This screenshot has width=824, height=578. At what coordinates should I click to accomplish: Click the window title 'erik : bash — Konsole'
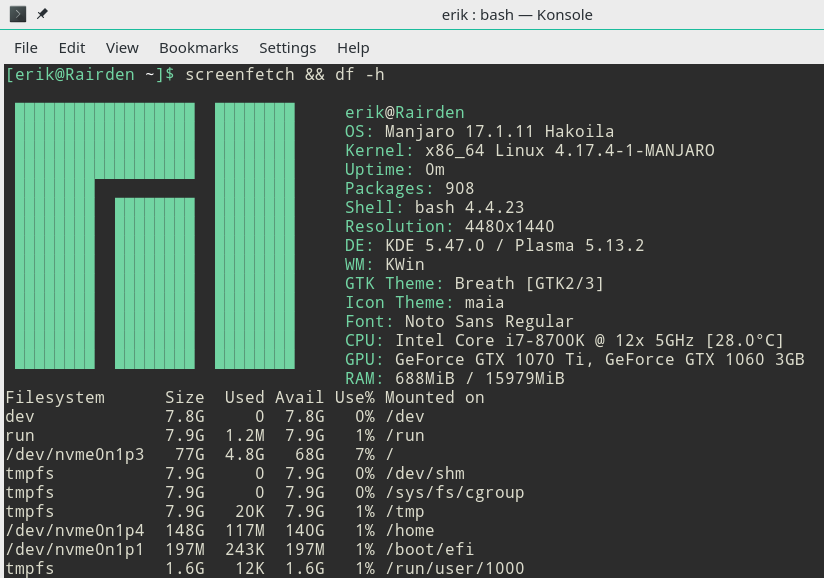coord(517,15)
